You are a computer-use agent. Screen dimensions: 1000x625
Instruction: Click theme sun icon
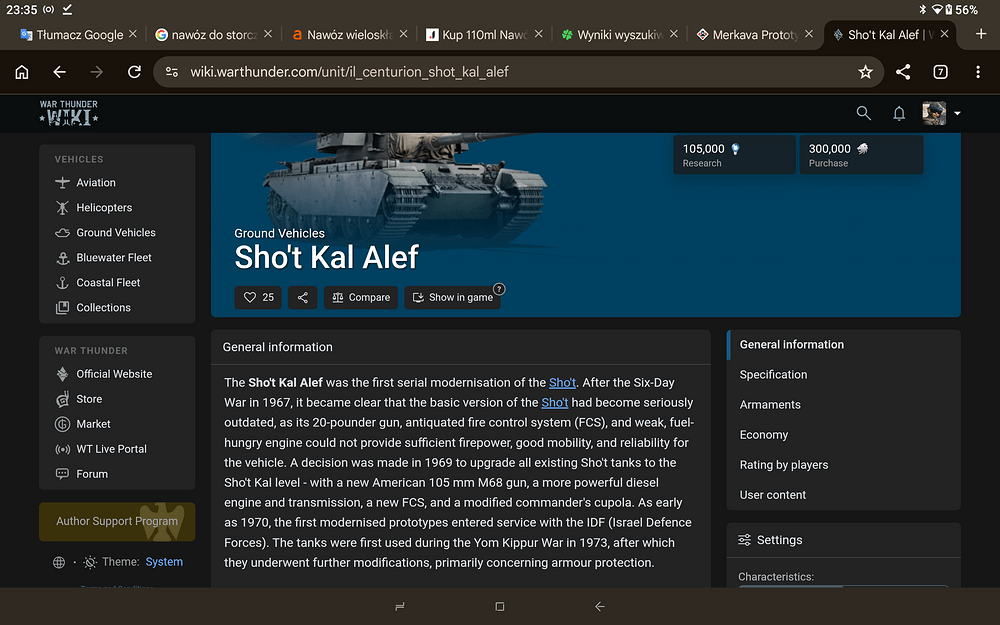click(x=90, y=562)
